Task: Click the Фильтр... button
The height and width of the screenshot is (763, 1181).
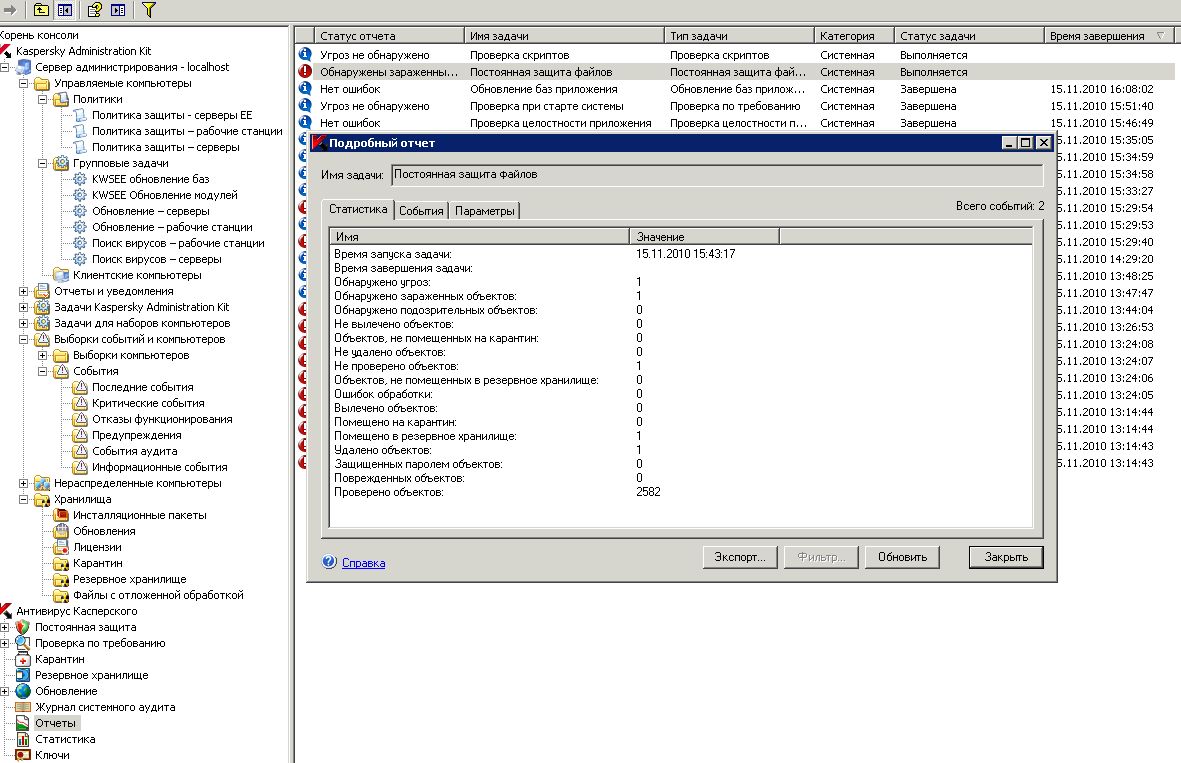Action: pyautogui.click(x=821, y=557)
